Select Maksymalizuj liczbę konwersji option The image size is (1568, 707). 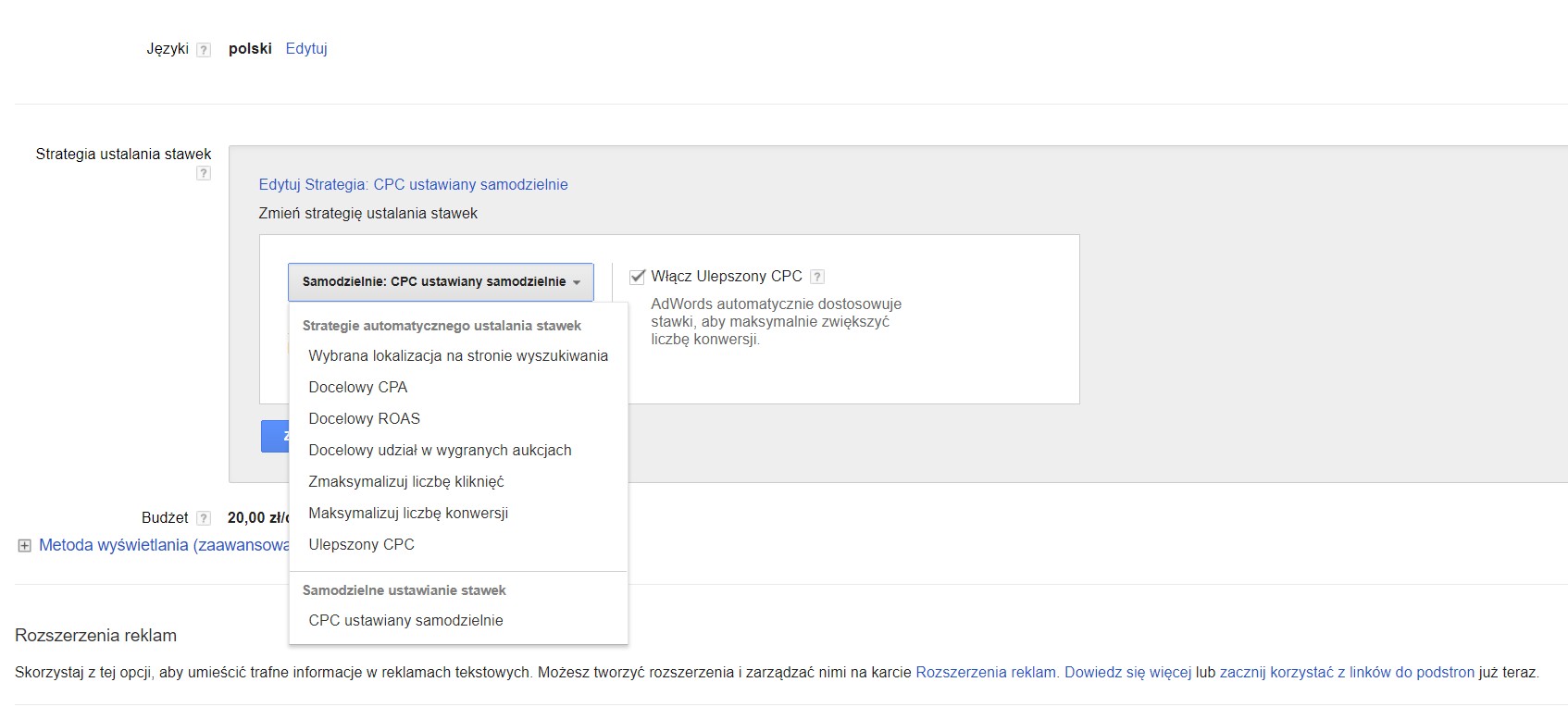(x=407, y=514)
